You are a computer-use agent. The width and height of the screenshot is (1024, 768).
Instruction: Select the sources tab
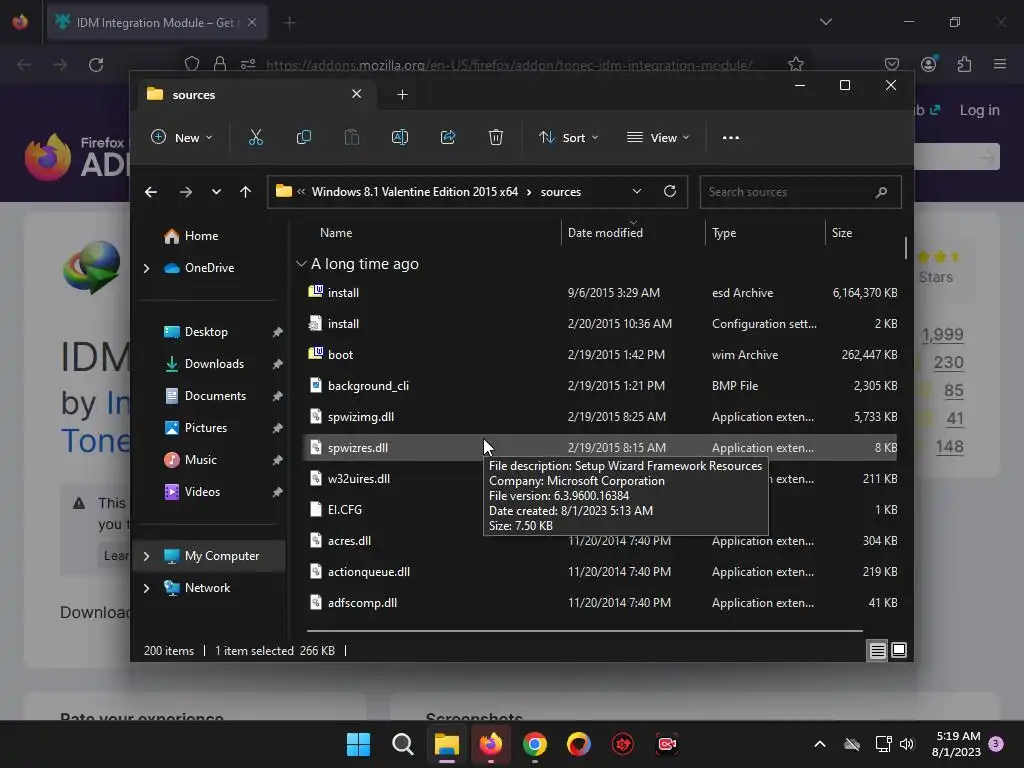(255, 95)
